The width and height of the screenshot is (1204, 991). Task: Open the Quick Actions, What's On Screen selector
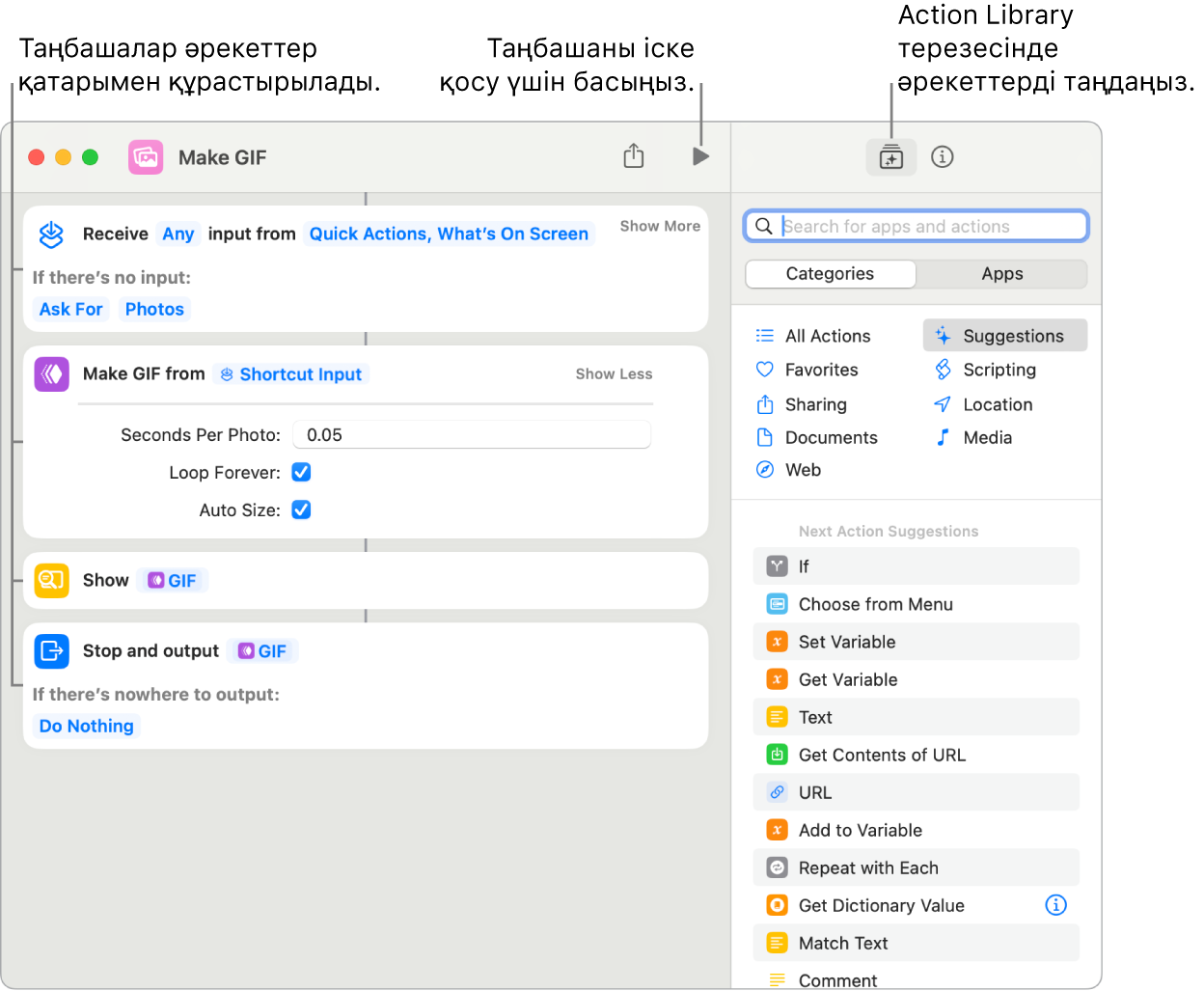449,234
